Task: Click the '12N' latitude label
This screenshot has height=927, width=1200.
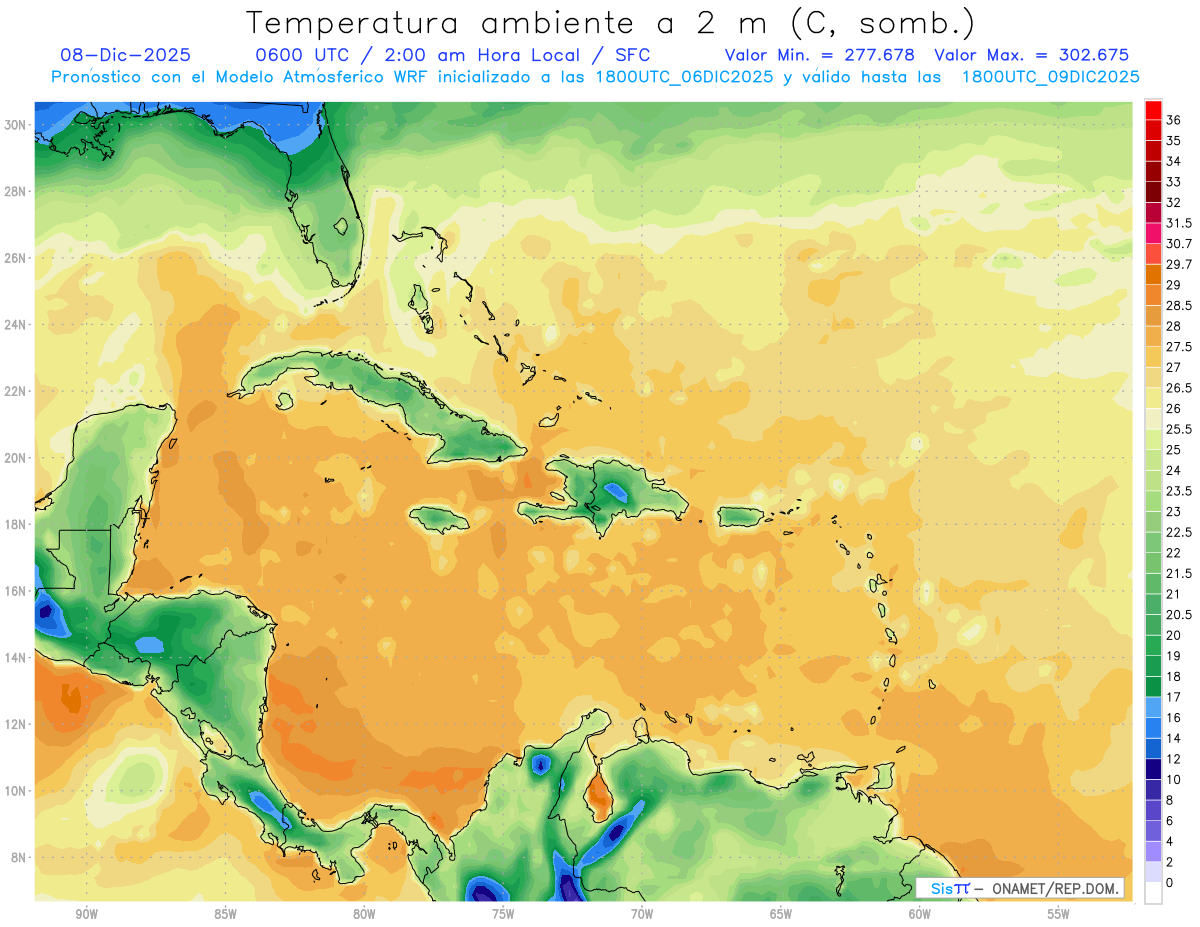Action: (x=16, y=724)
